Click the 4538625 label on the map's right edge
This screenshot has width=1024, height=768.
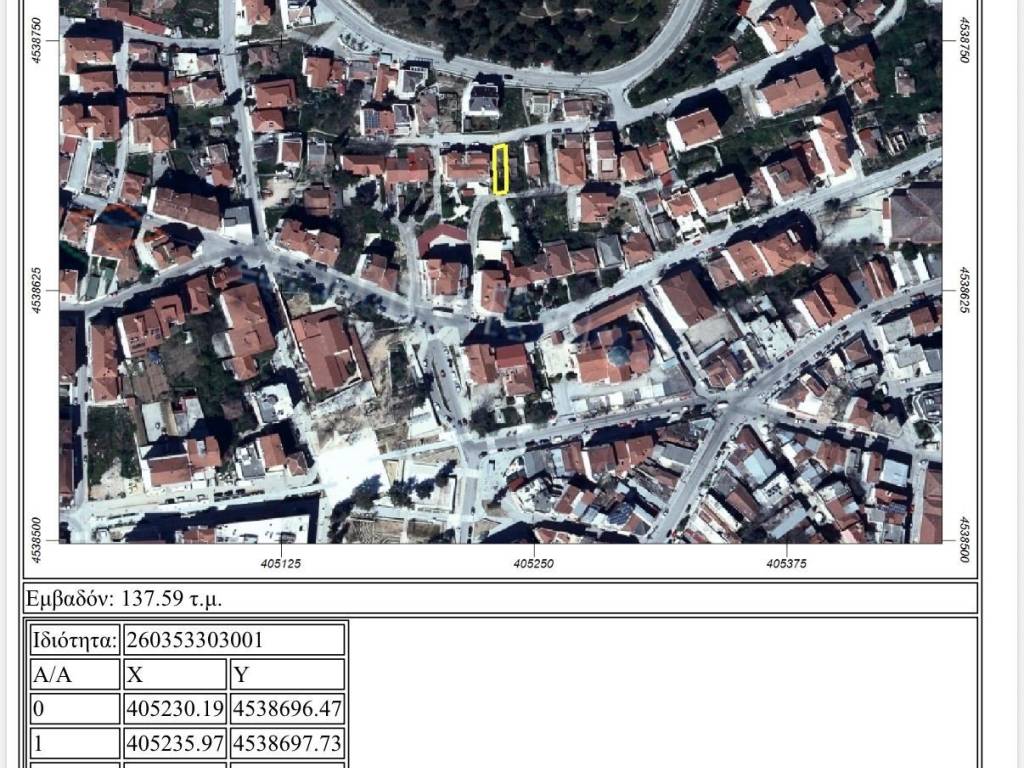tap(964, 291)
